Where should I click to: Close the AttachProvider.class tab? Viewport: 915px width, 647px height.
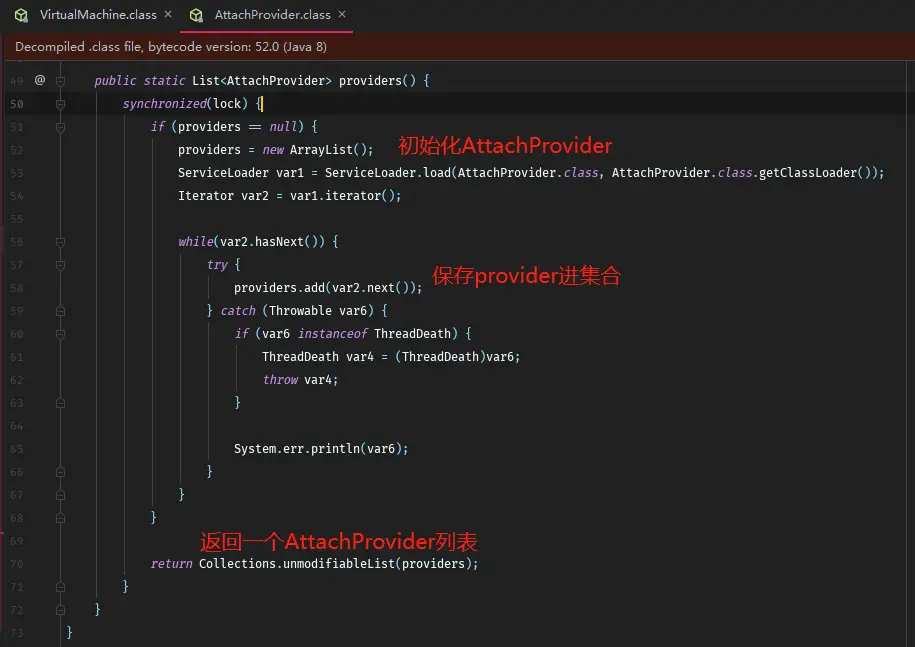(342, 14)
